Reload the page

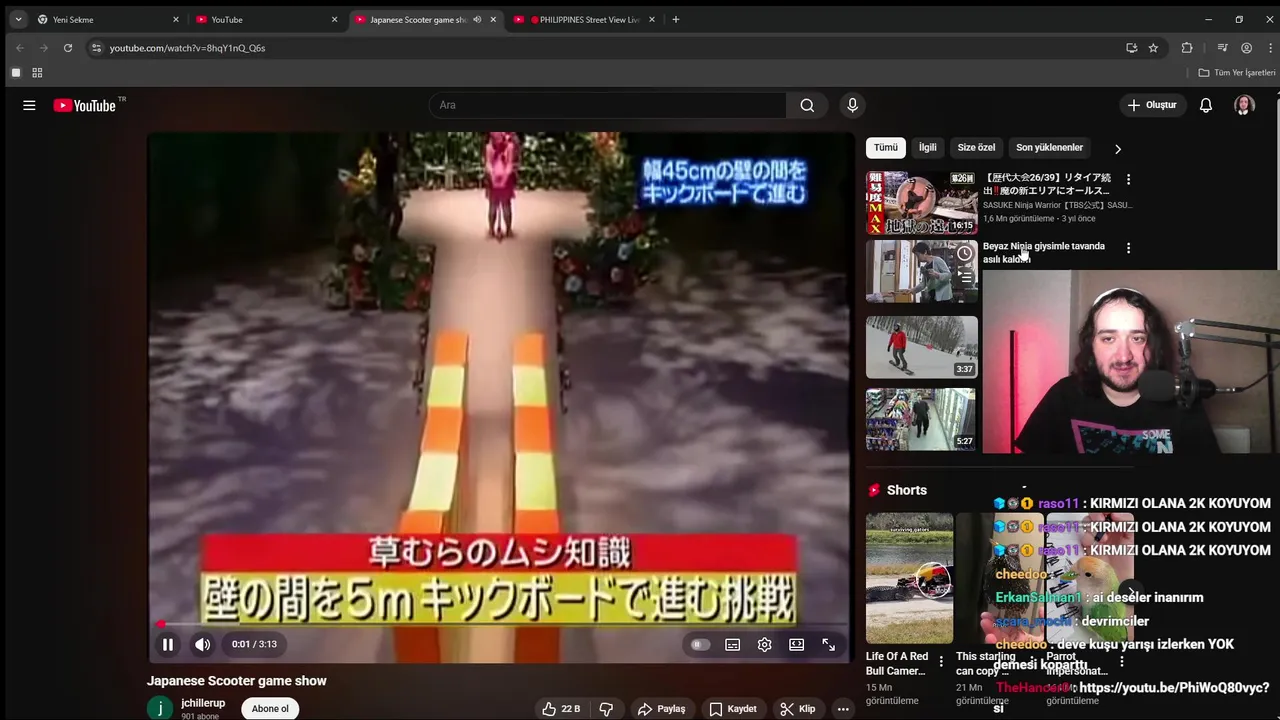pos(68,48)
